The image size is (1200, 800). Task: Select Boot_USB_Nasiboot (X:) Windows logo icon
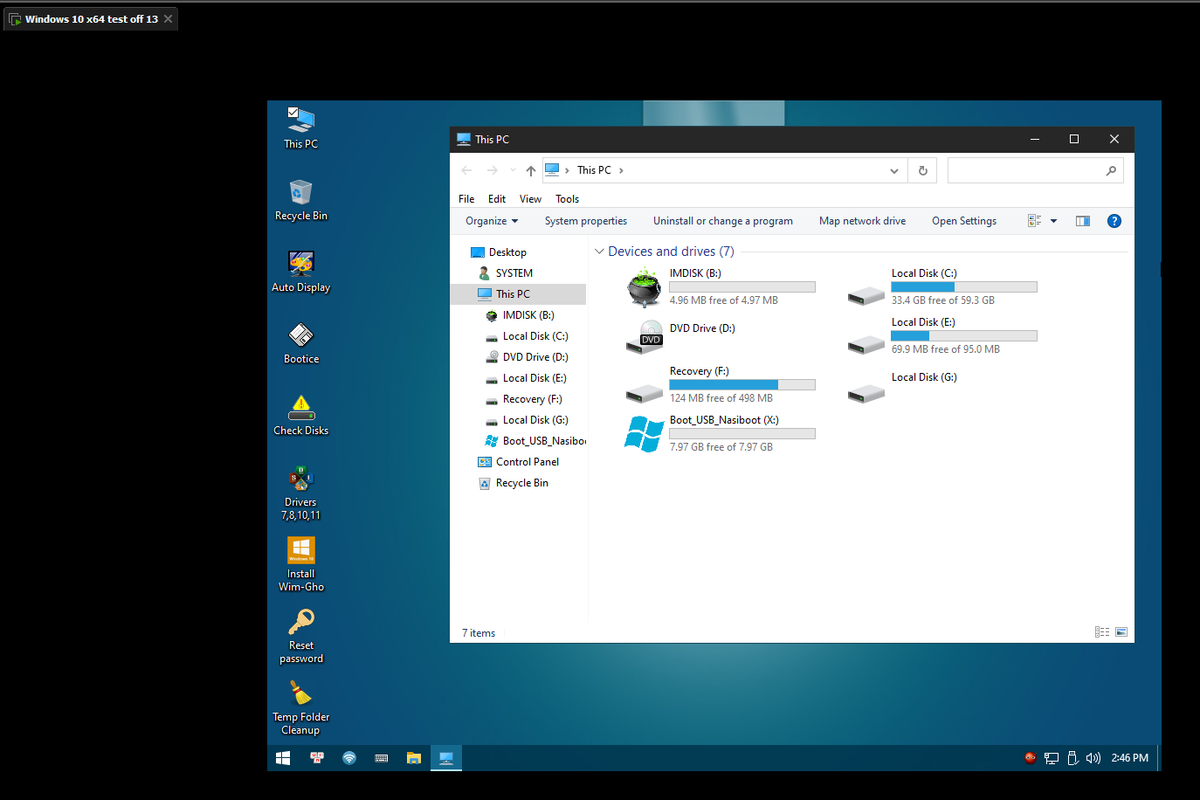pyautogui.click(x=644, y=434)
